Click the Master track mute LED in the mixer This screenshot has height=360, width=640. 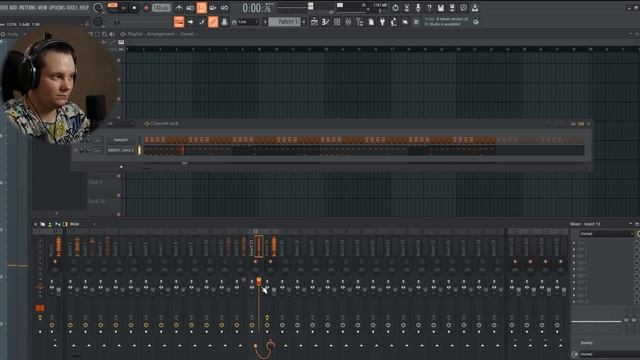click(x=55, y=262)
